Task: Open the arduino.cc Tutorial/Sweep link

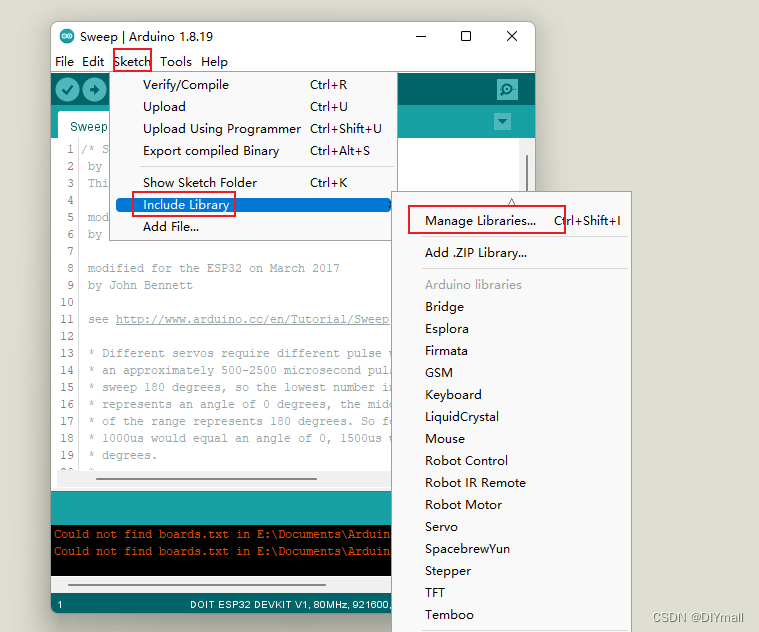Action: click(x=252, y=319)
